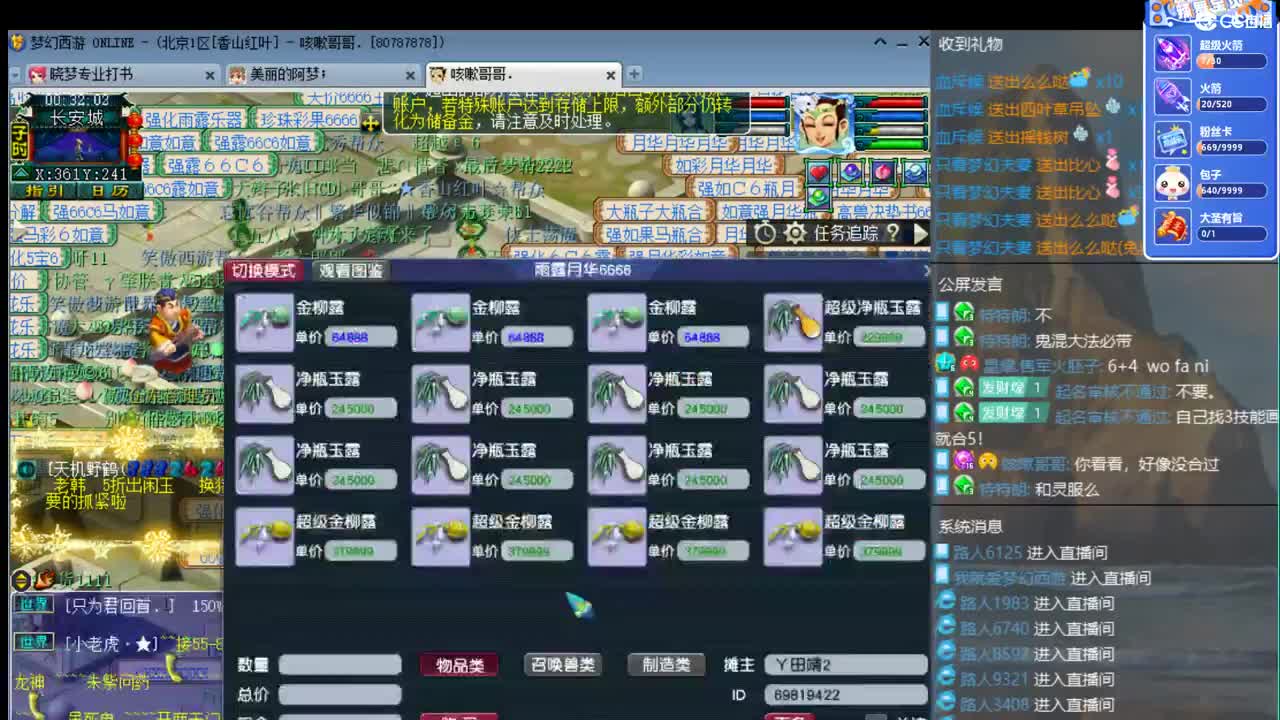Click the task tracking clock icon

coord(765,233)
